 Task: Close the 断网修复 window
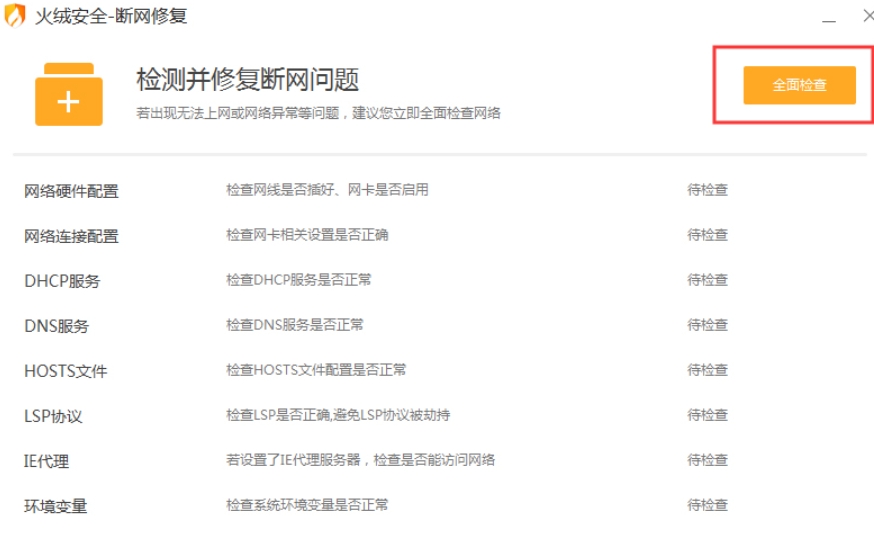(x=867, y=16)
